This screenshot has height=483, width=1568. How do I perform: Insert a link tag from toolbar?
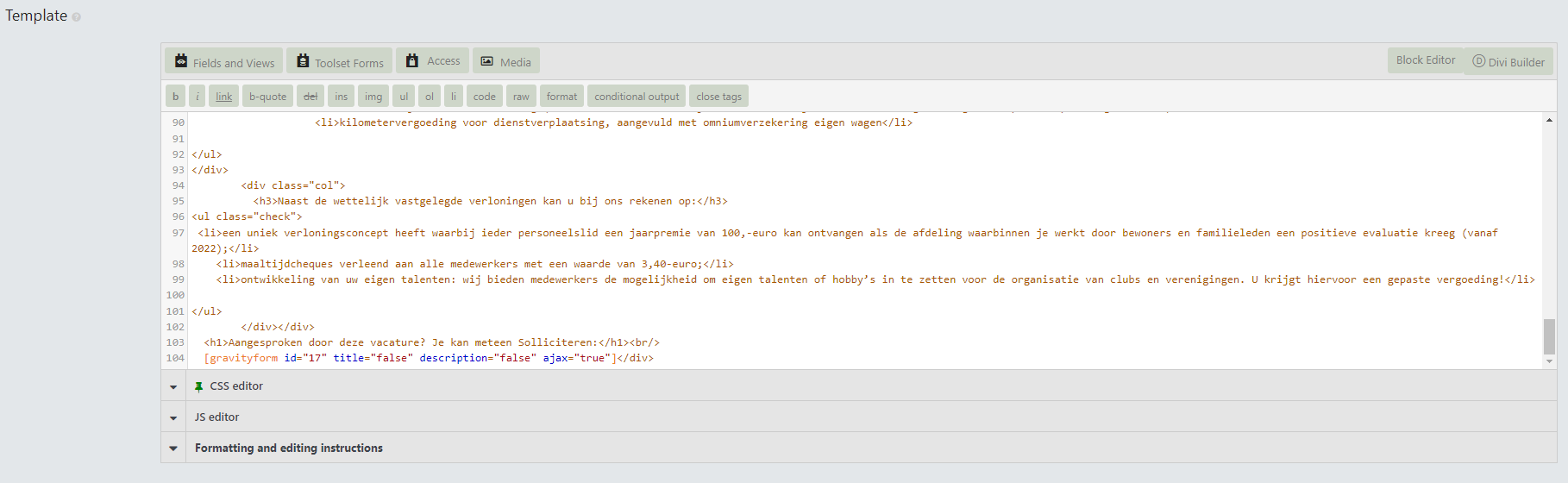point(223,97)
